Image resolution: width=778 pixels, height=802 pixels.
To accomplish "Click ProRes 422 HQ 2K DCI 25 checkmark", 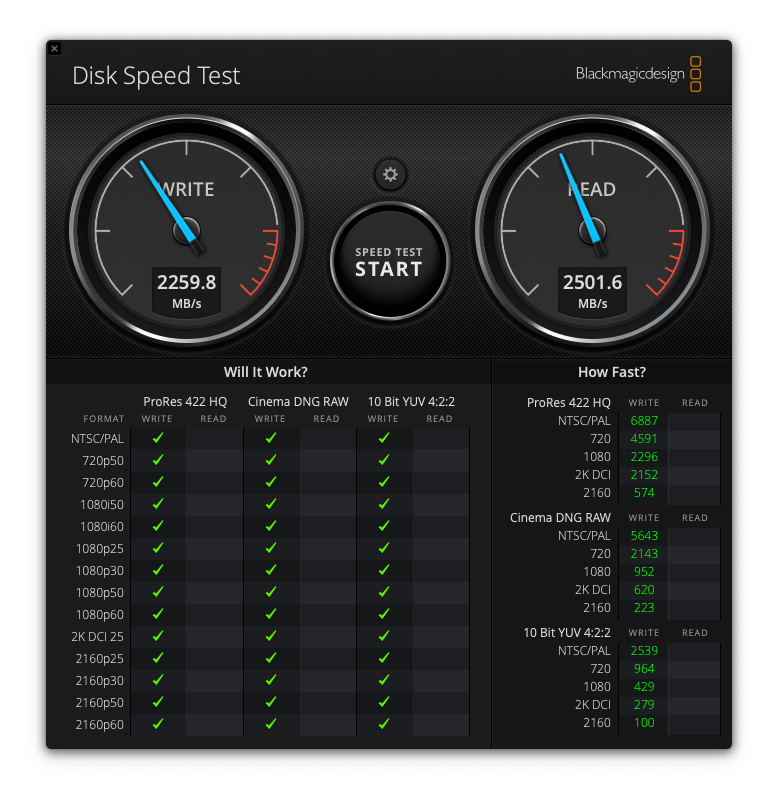I will coord(158,636).
